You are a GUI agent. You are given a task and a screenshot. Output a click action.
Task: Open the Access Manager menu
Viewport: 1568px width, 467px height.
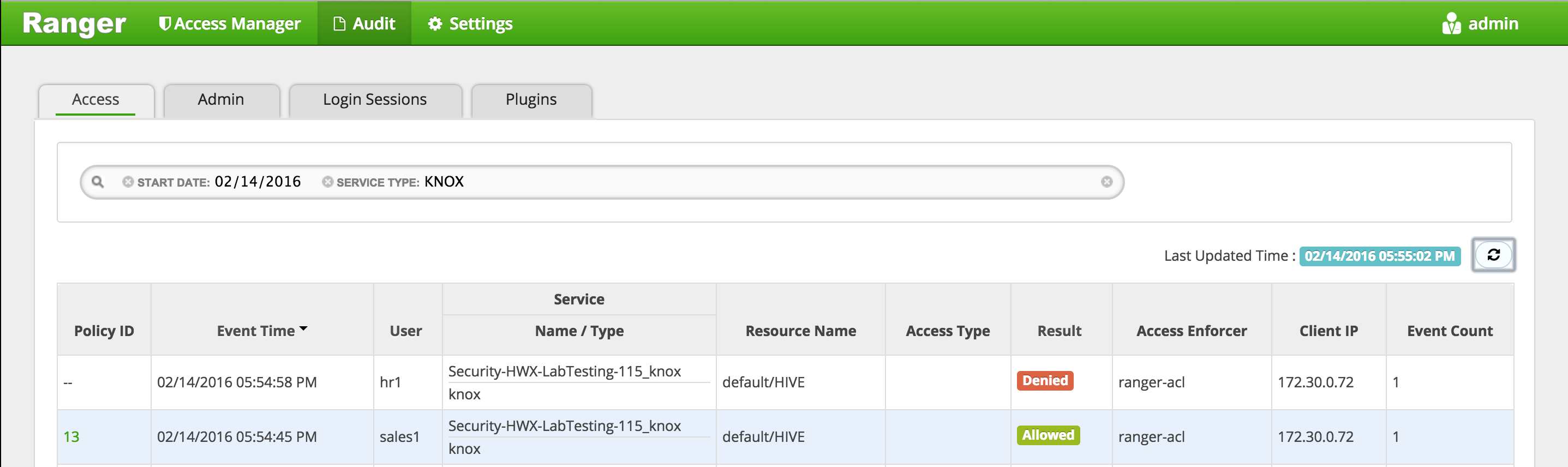(230, 23)
